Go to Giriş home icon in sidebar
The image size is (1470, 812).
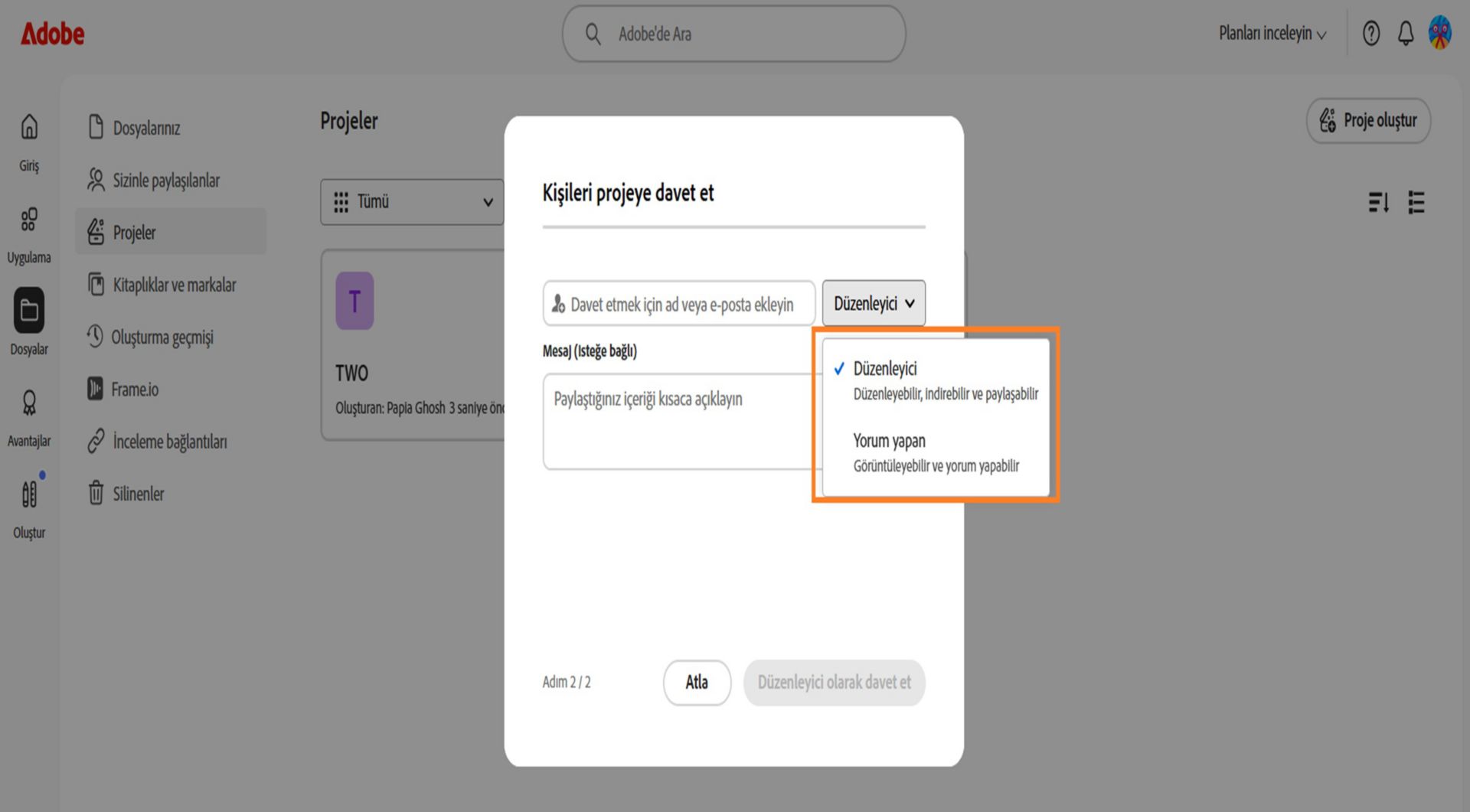click(29, 127)
